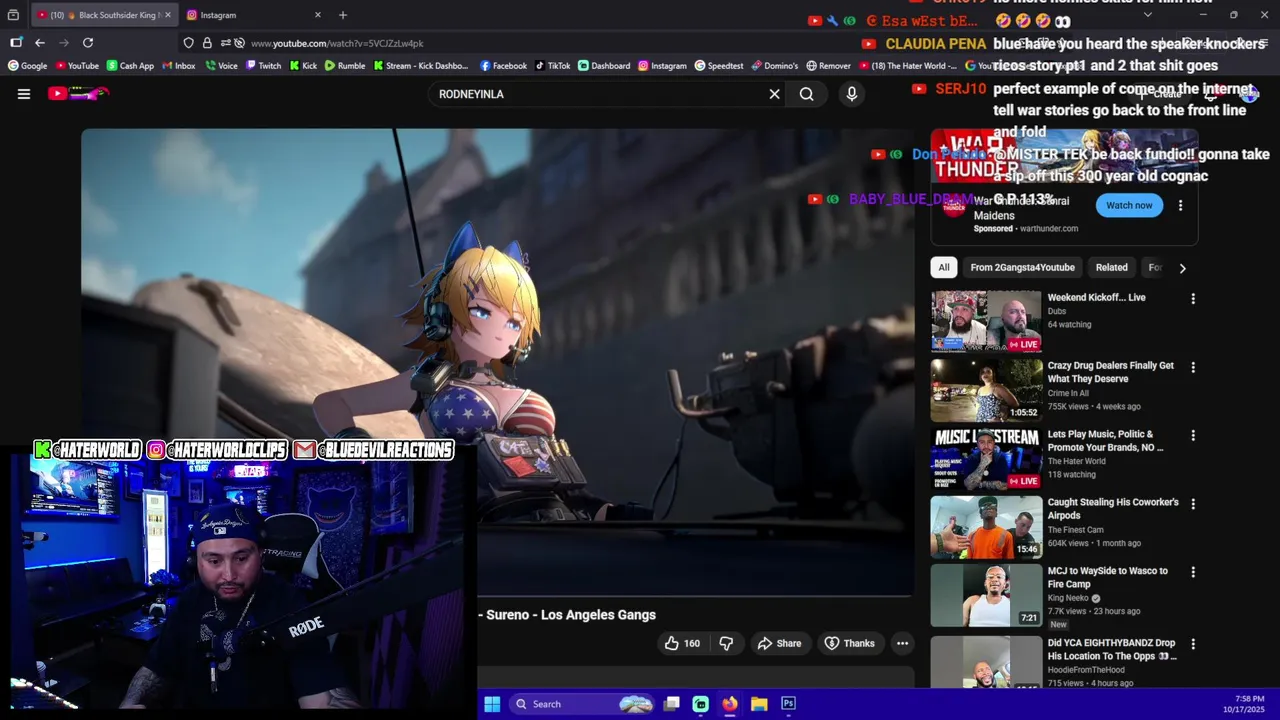Screen dimensions: 1280x720
Task: Open Caught Stealing His Coworker's Airpods thumbnail
Action: pyautogui.click(x=986, y=527)
